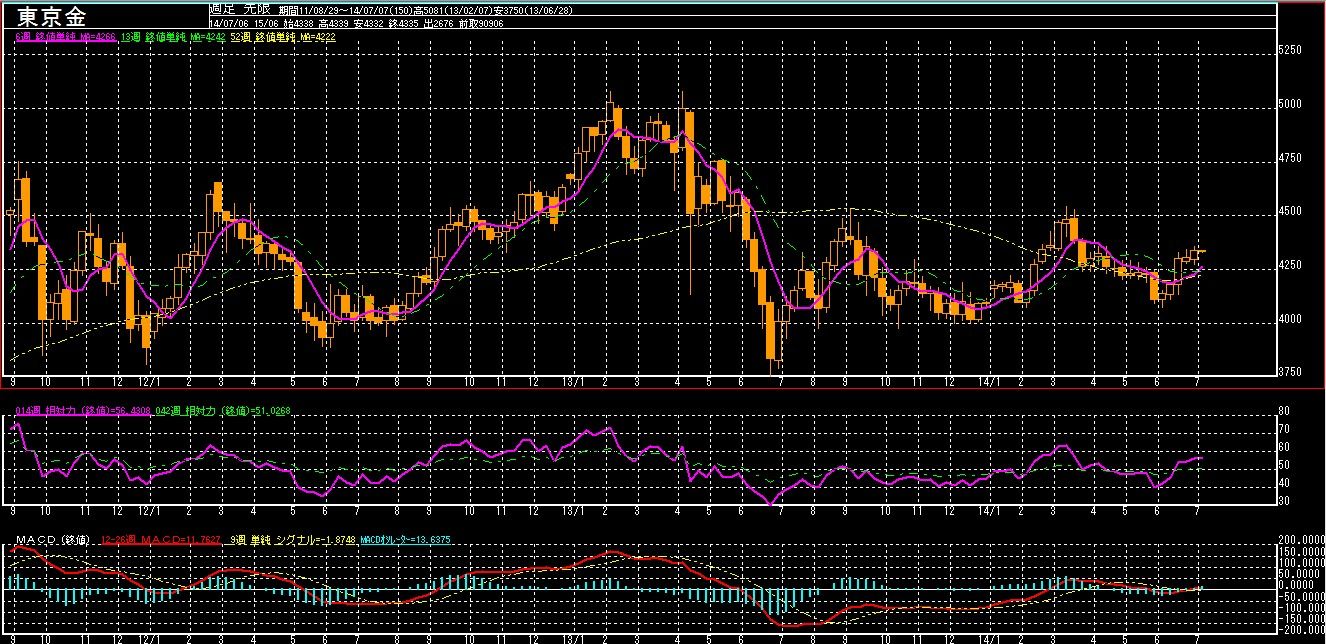Click the OHLC data row in header
The image size is (1326, 644).
358,21
